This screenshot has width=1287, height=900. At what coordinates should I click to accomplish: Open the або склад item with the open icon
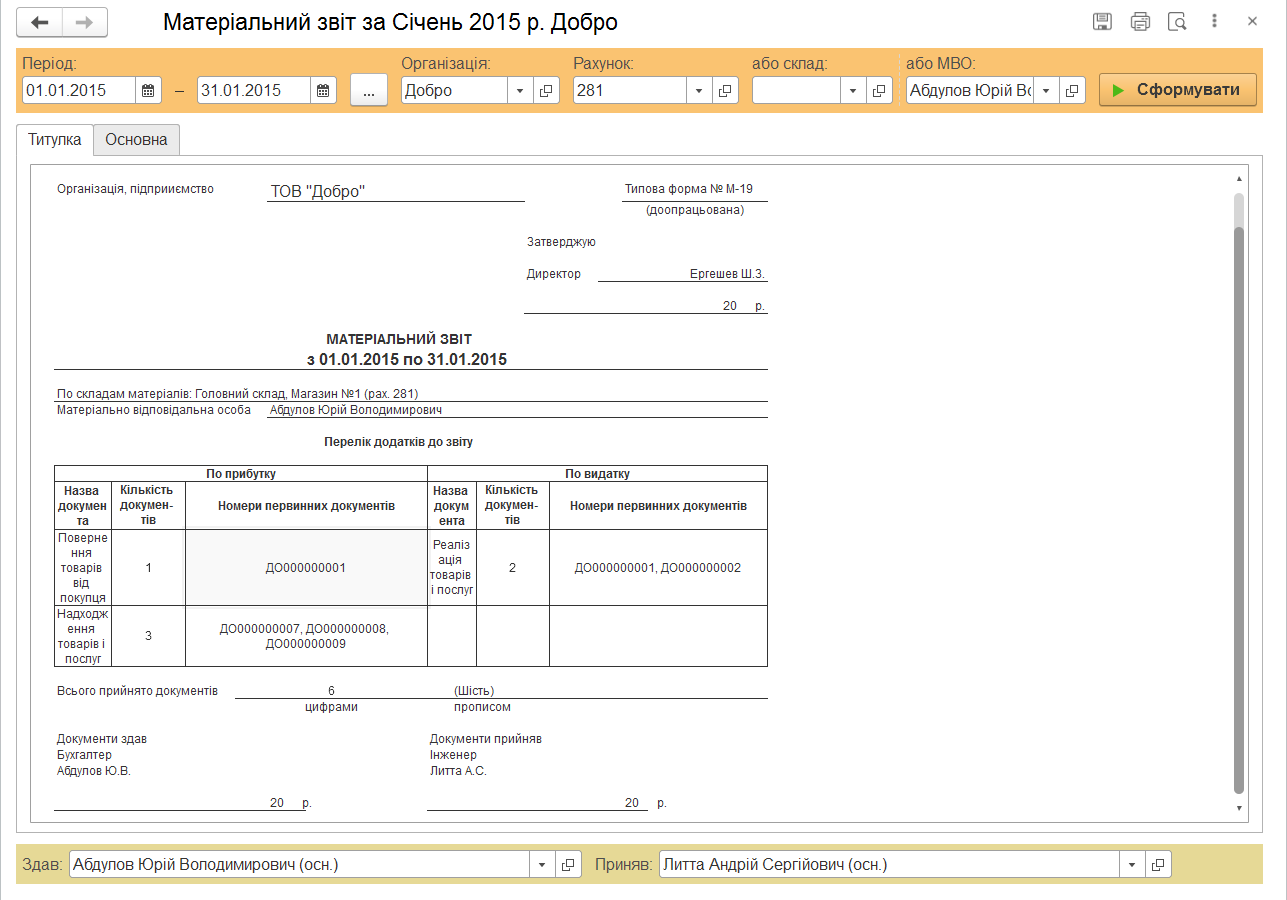[879, 90]
